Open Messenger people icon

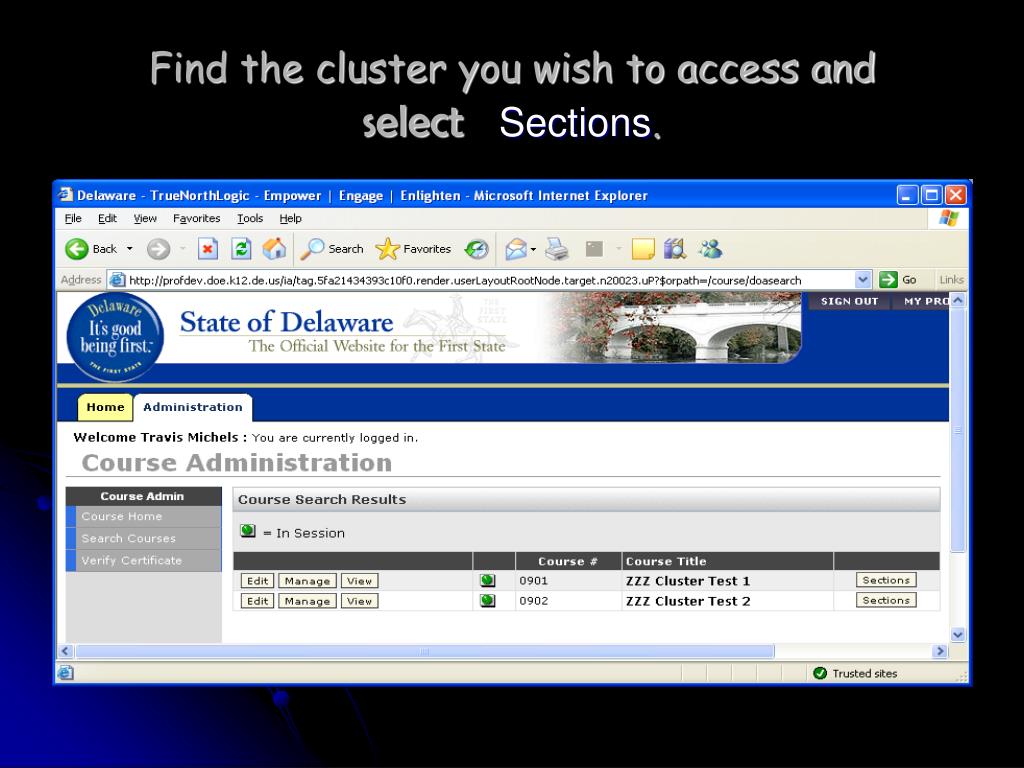tap(711, 249)
